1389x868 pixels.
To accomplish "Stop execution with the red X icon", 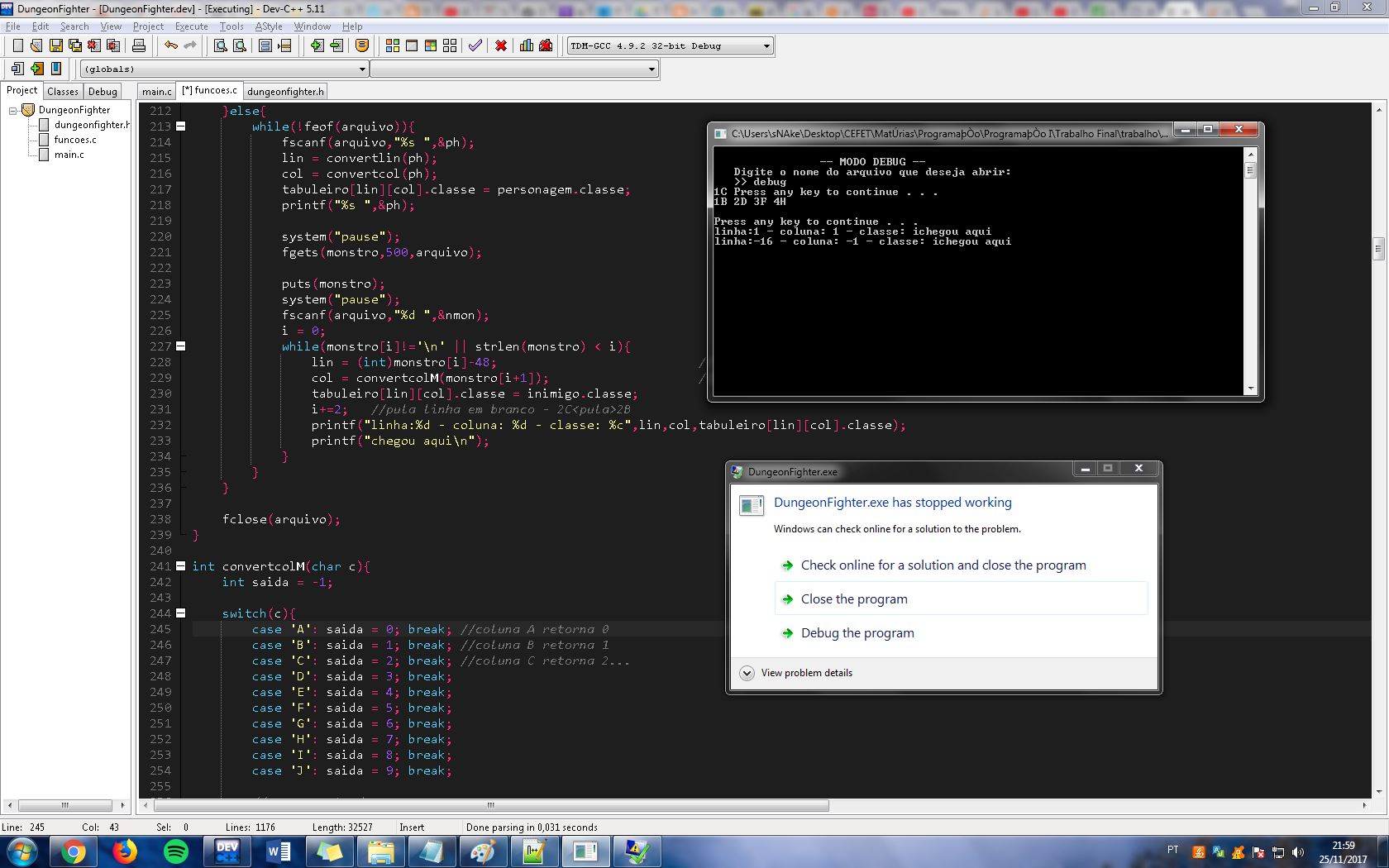I will click(501, 45).
